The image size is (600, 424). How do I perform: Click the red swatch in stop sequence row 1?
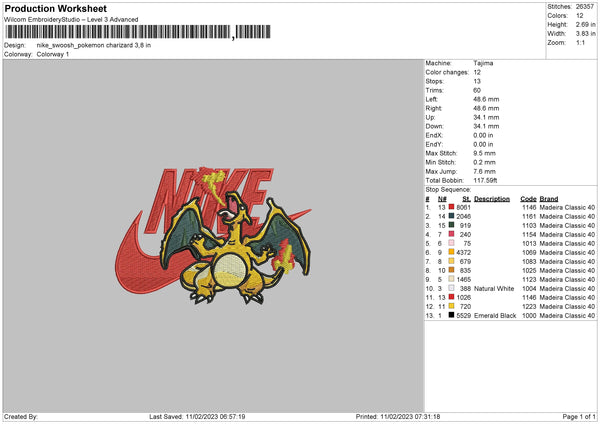point(451,207)
